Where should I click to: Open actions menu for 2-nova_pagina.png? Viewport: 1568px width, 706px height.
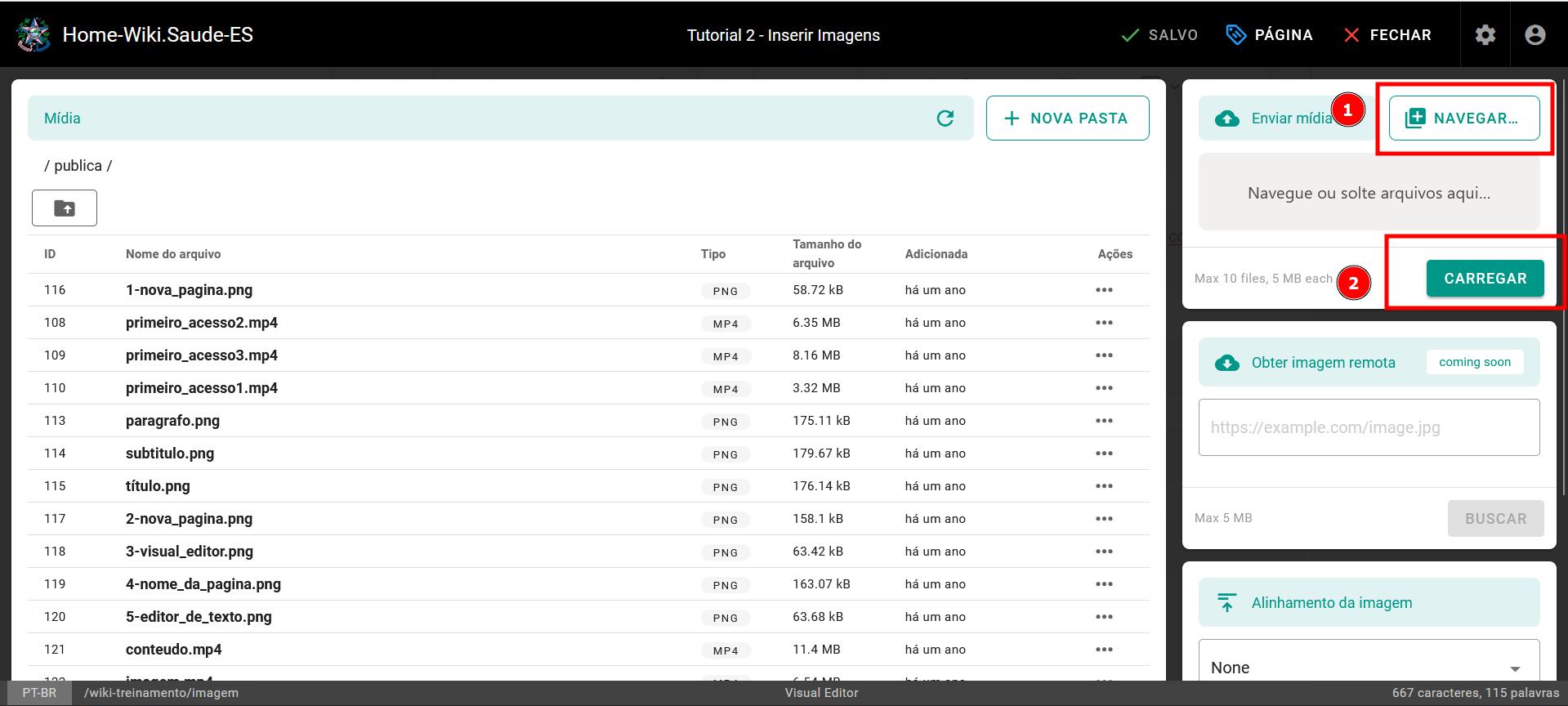point(1104,519)
